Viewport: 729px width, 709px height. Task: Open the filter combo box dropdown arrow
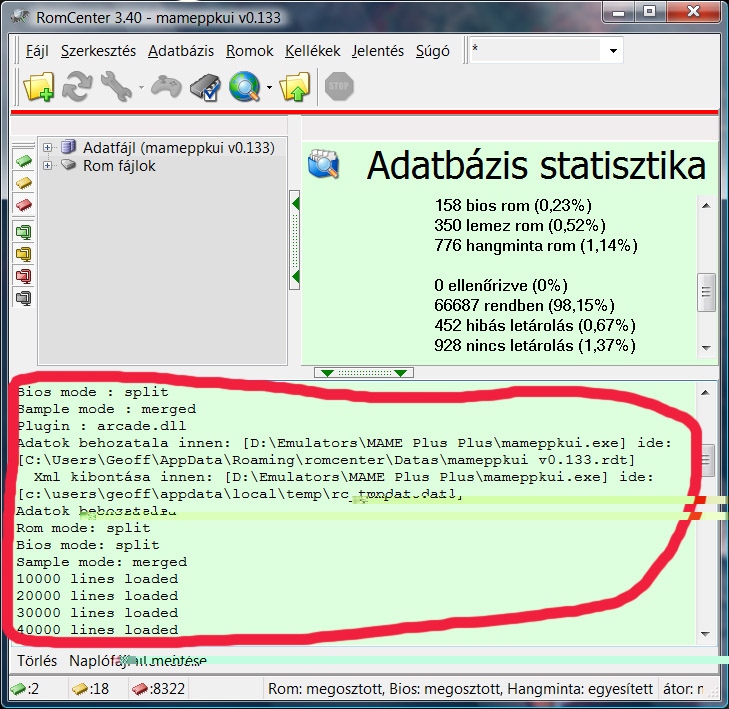click(613, 50)
